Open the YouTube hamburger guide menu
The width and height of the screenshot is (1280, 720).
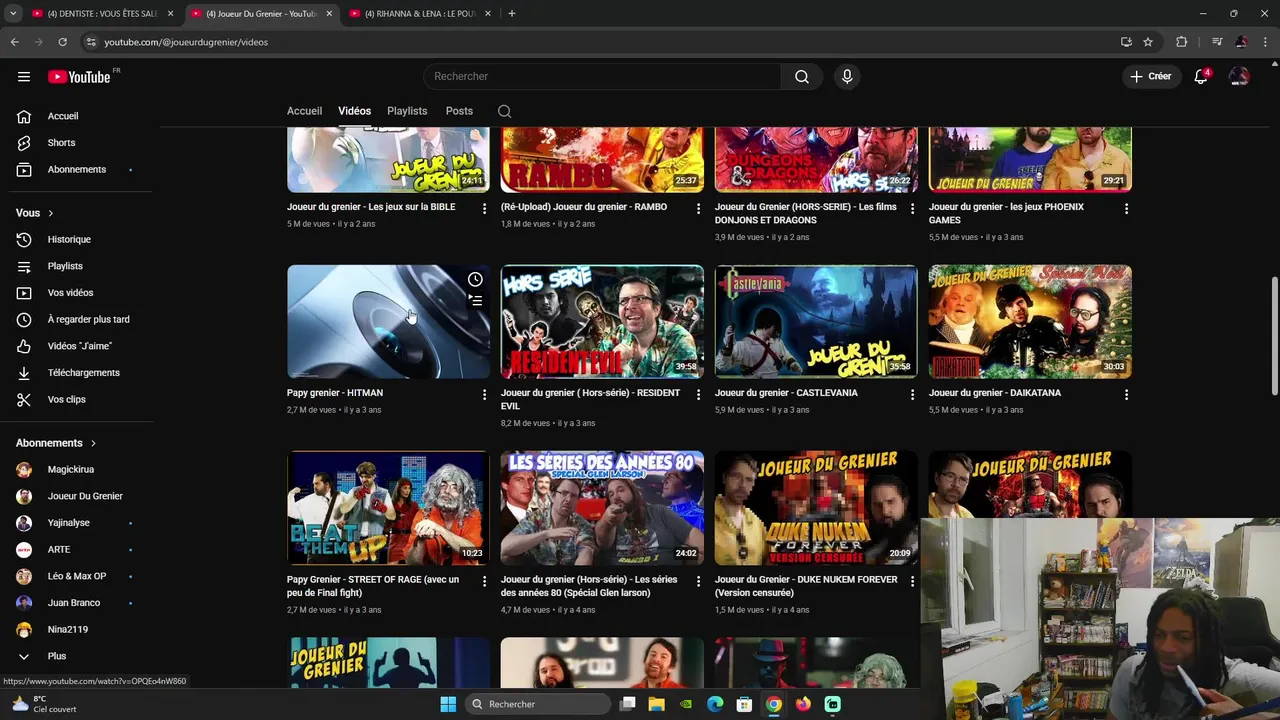tap(24, 76)
